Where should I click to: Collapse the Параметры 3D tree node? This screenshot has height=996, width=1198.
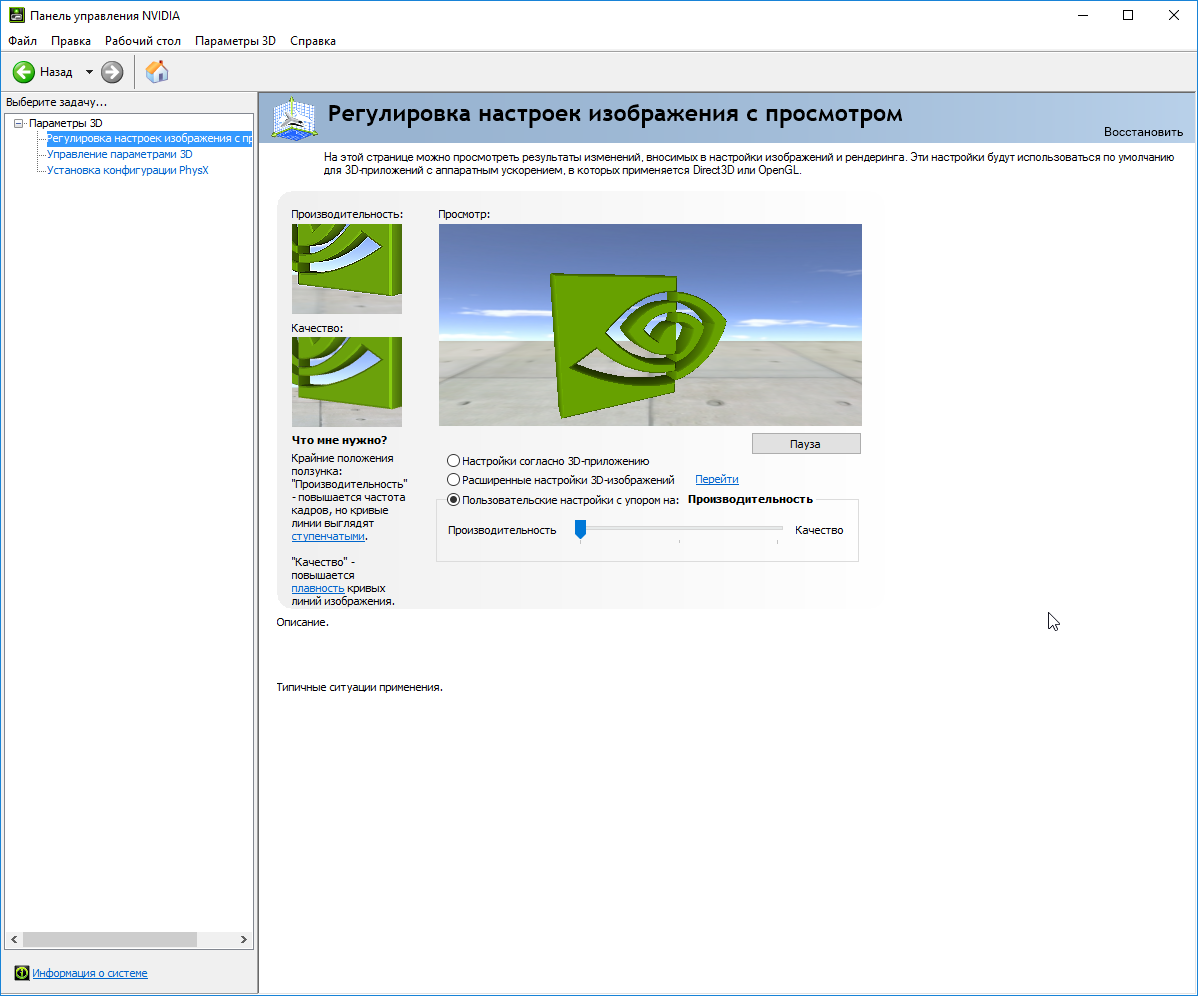19,123
